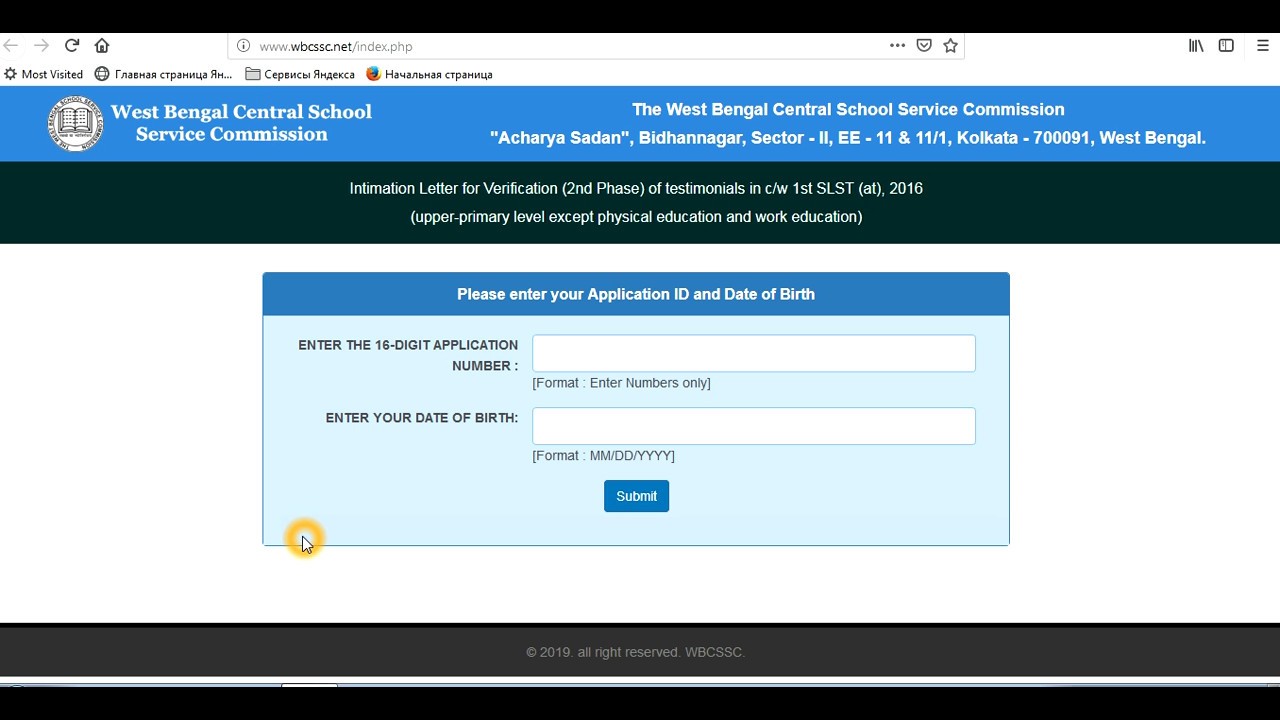1280x720 pixels.
Task: Click the '[Format : MM/DD/YYYY]' hint text
Action: (x=603, y=456)
